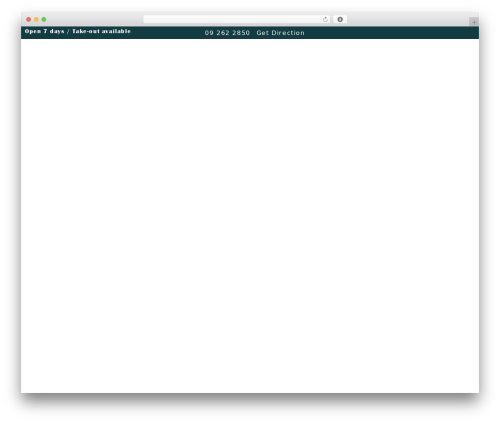Click the round icon button beside the address bar

click(x=340, y=19)
